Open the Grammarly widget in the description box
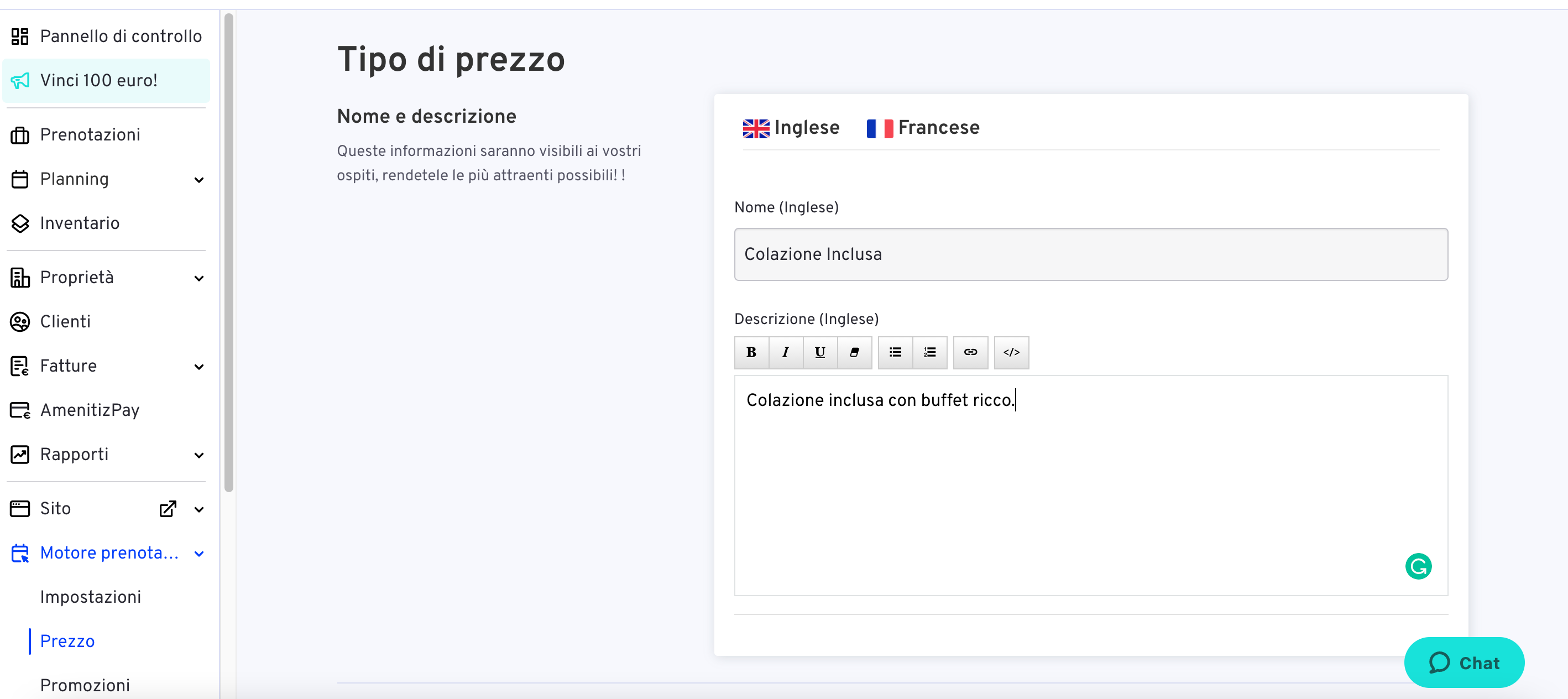Image resolution: width=1568 pixels, height=699 pixels. (x=1418, y=566)
